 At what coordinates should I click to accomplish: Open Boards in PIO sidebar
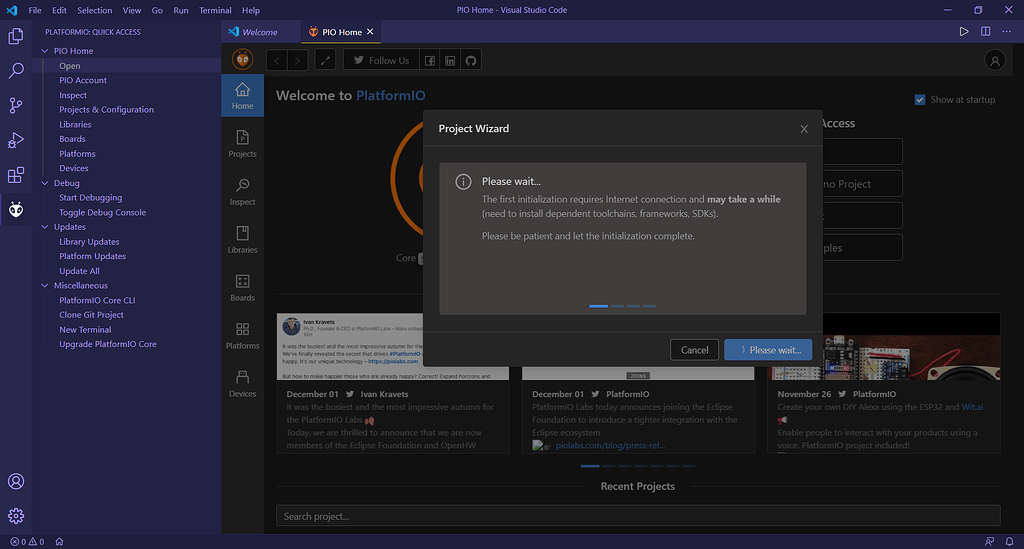[x=242, y=288]
